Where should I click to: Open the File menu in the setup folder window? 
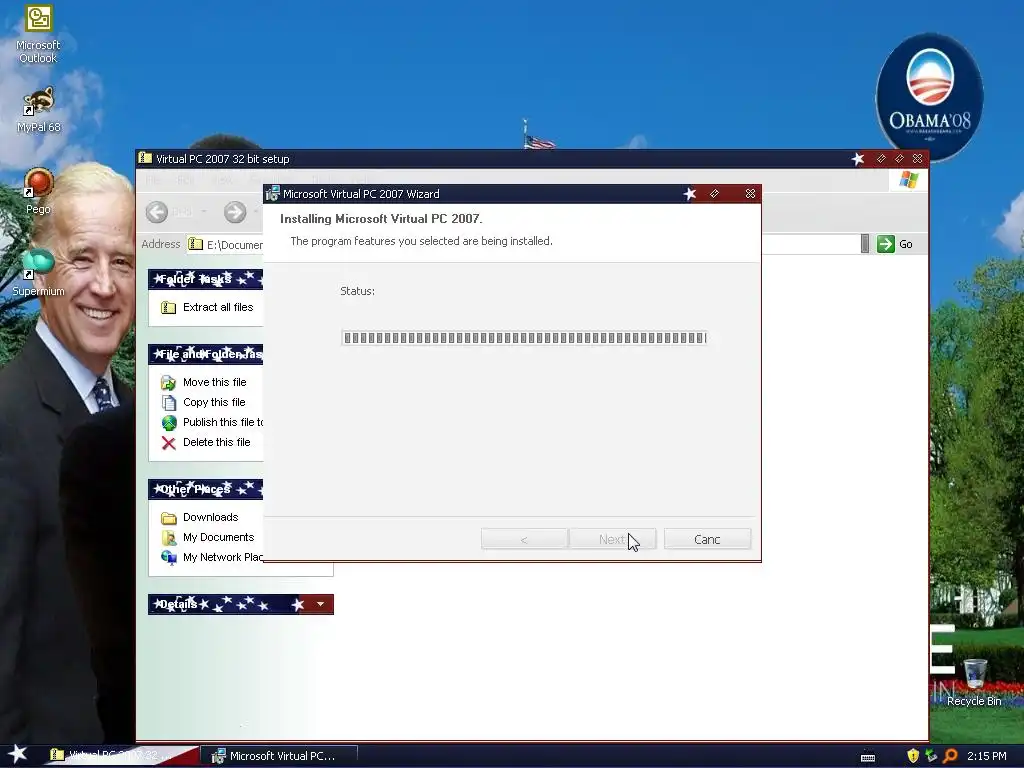153,180
